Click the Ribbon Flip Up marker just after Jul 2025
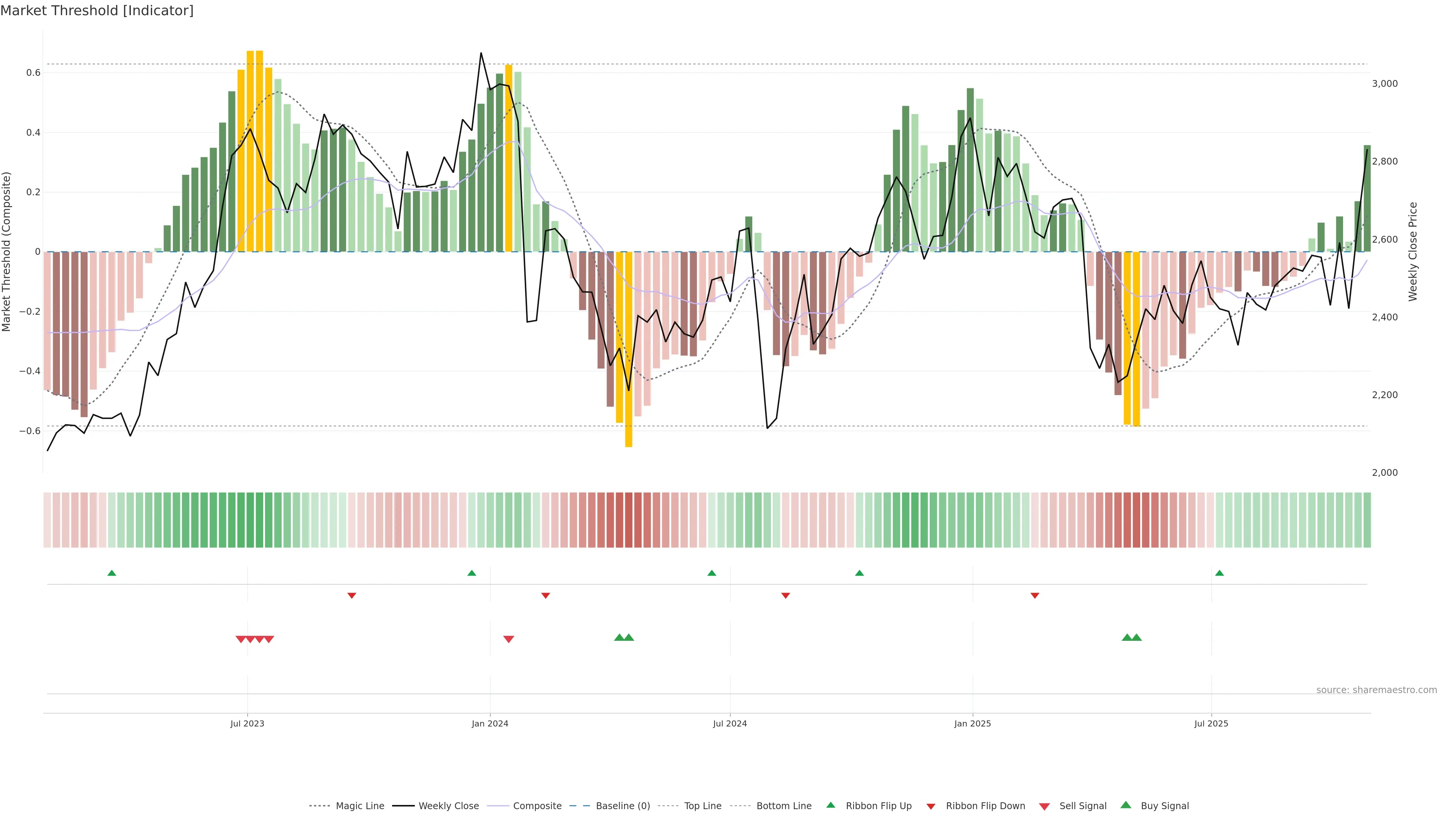The height and width of the screenshot is (819, 1456). point(1219,573)
